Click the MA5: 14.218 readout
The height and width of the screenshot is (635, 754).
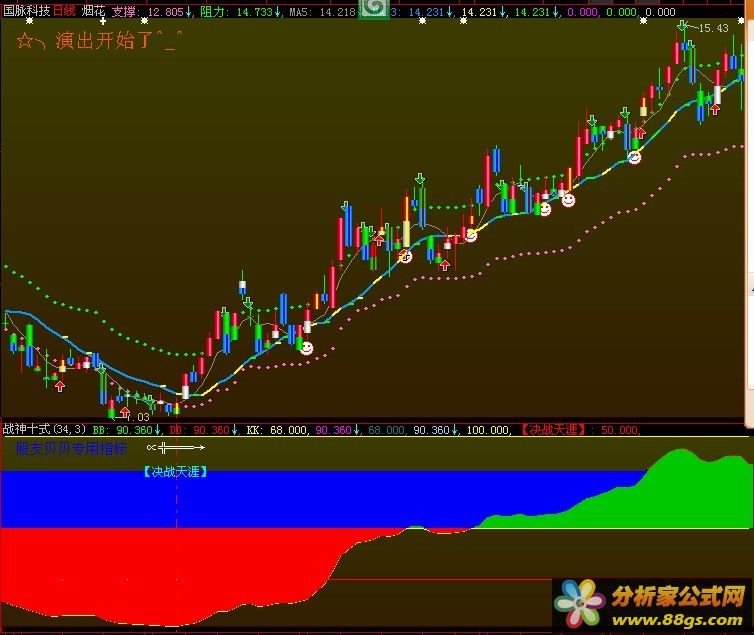click(322, 12)
